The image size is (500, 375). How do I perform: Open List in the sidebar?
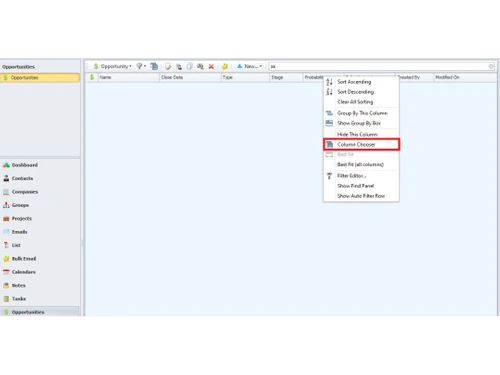(40, 245)
